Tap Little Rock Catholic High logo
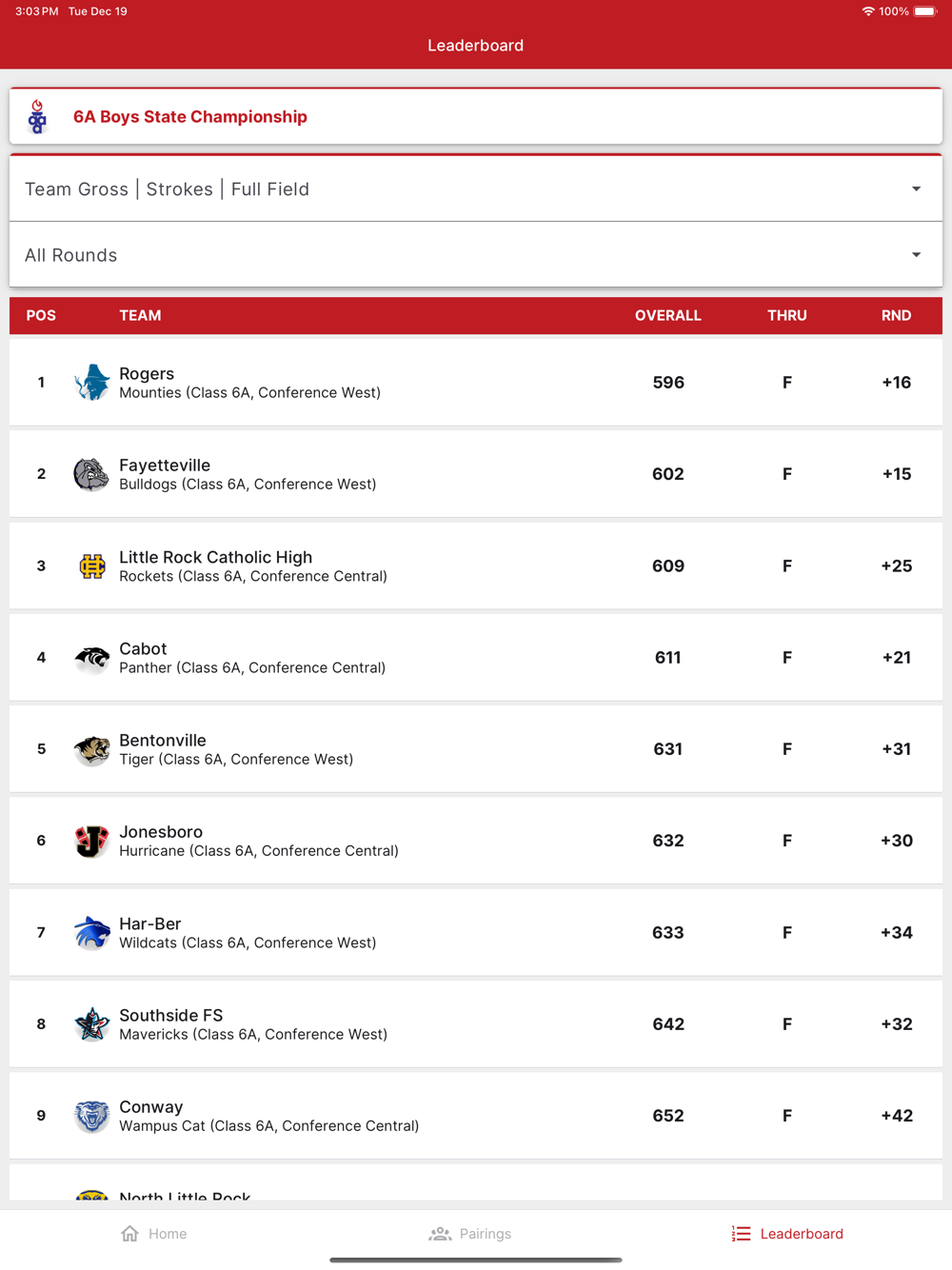The height and width of the screenshot is (1270, 952). coord(91,566)
